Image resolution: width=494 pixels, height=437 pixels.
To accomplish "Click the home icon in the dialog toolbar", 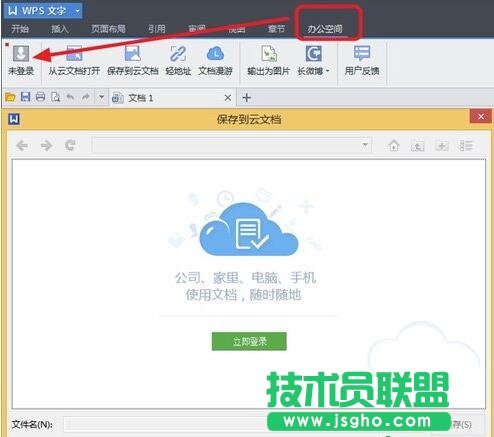I will pyautogui.click(x=394, y=146).
